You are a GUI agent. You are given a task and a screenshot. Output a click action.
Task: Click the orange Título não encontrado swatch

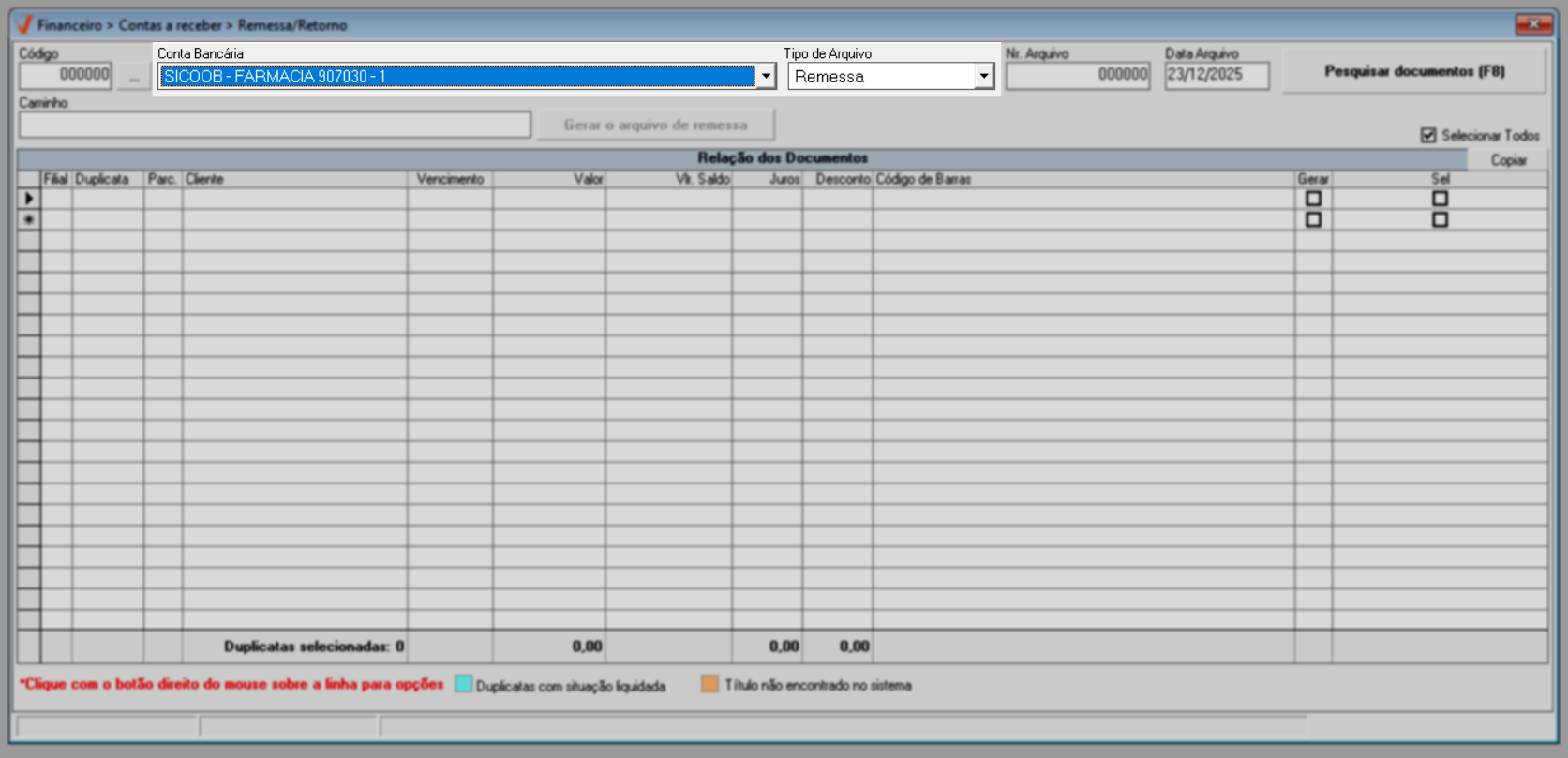709,684
